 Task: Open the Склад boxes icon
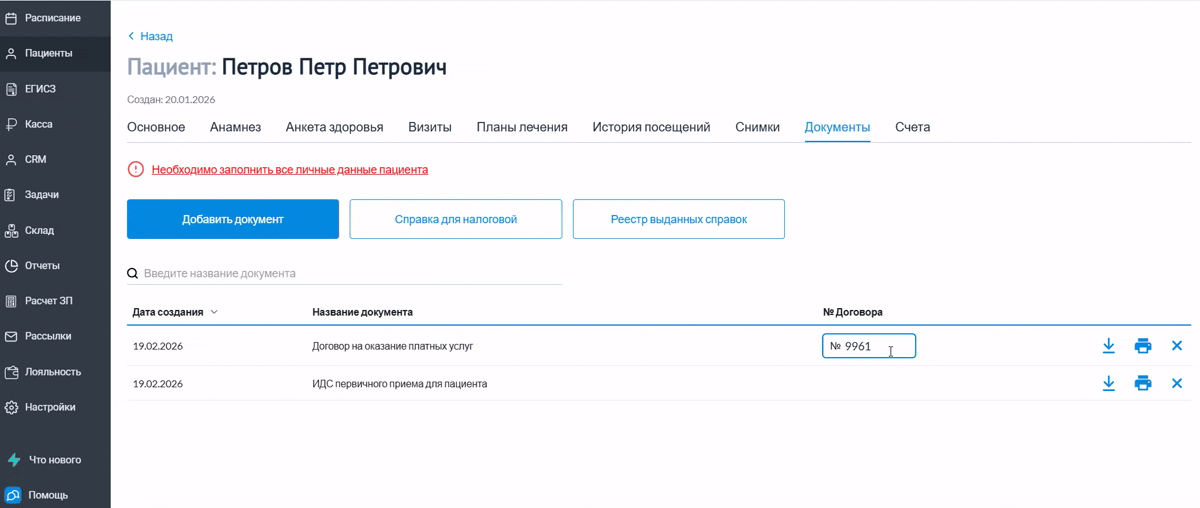point(12,230)
